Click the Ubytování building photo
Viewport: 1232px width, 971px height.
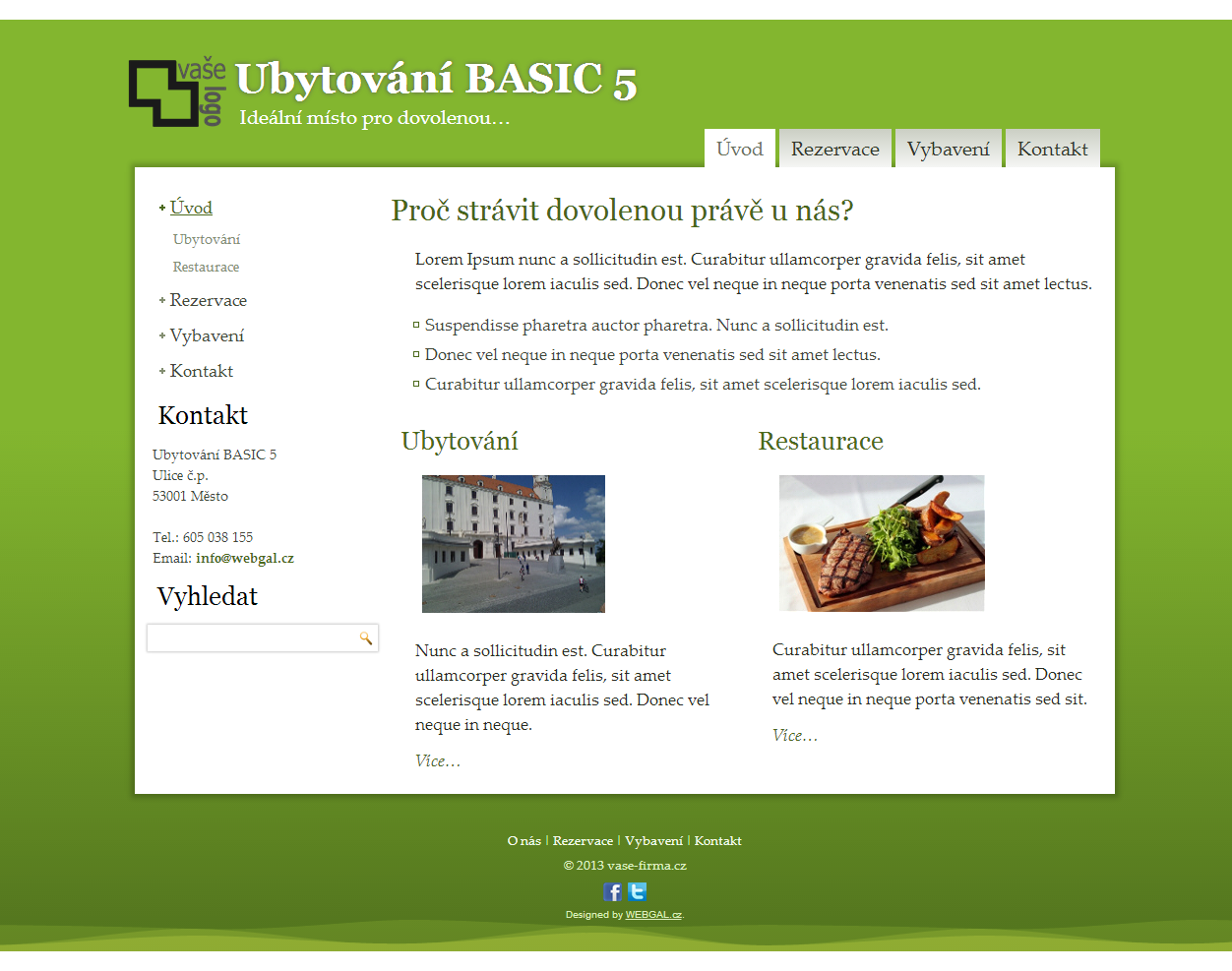tap(514, 544)
